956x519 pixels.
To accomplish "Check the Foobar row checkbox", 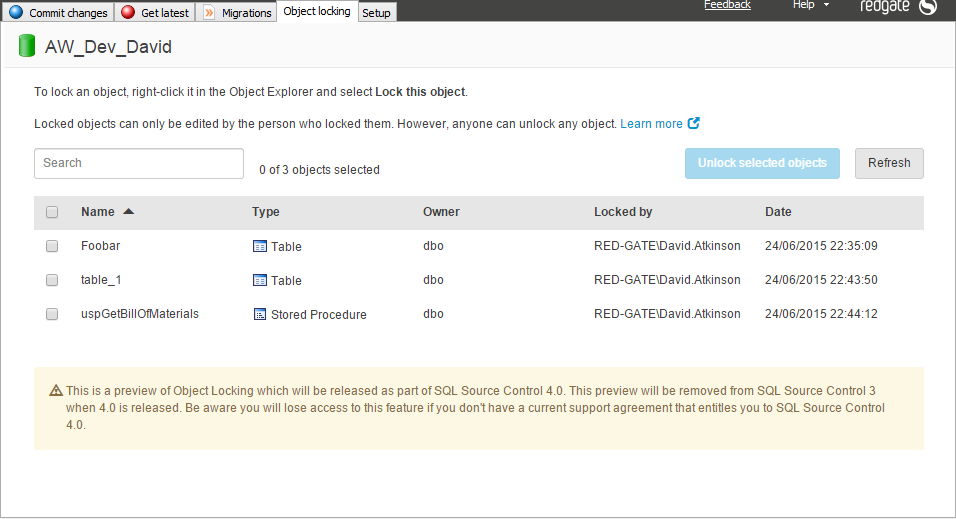I will tap(52, 246).
